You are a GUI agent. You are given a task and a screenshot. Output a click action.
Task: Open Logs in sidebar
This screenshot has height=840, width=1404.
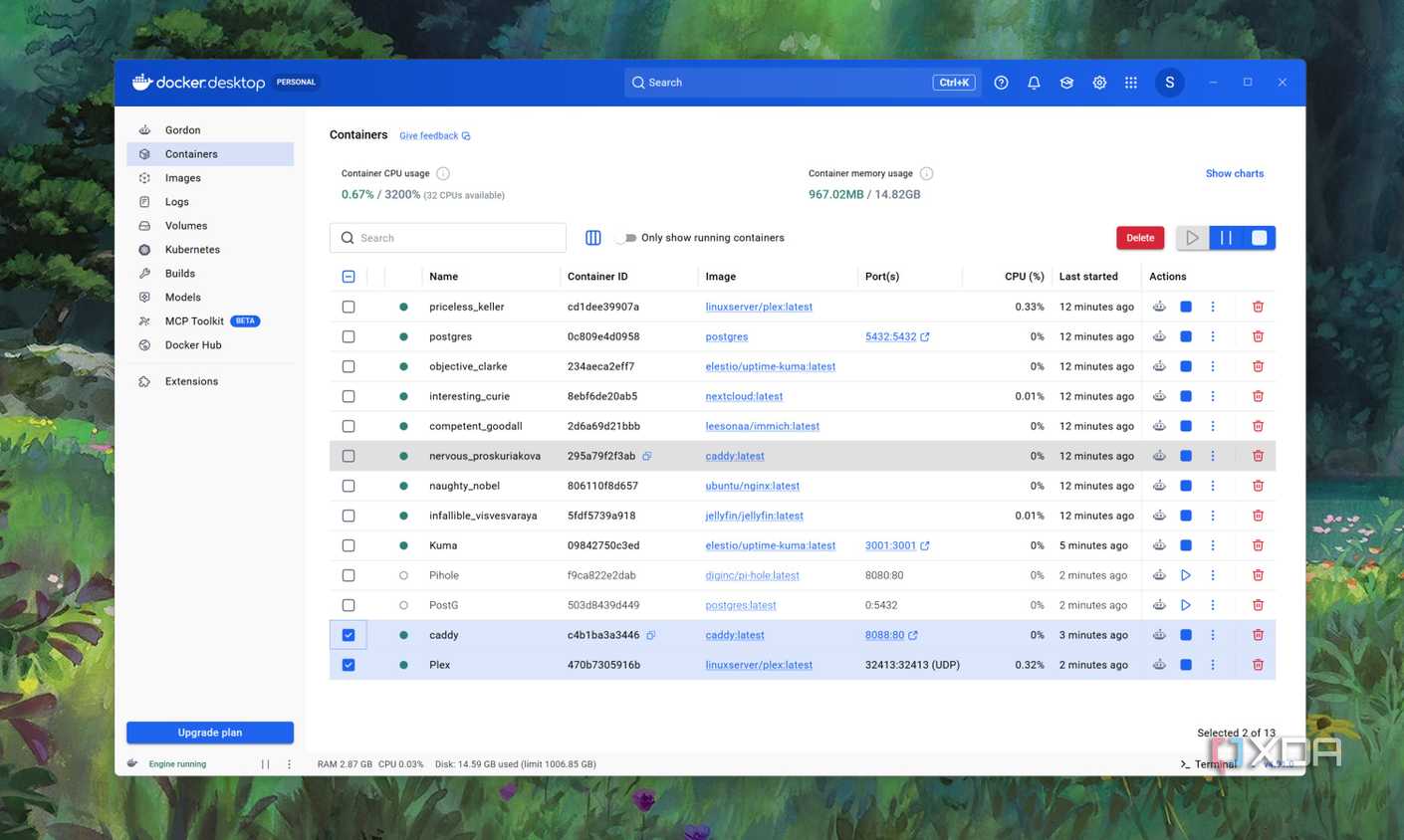click(210, 202)
